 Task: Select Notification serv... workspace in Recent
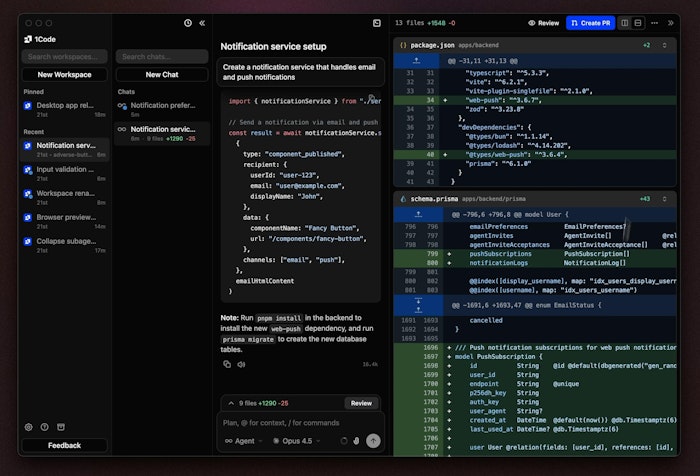coord(65,149)
